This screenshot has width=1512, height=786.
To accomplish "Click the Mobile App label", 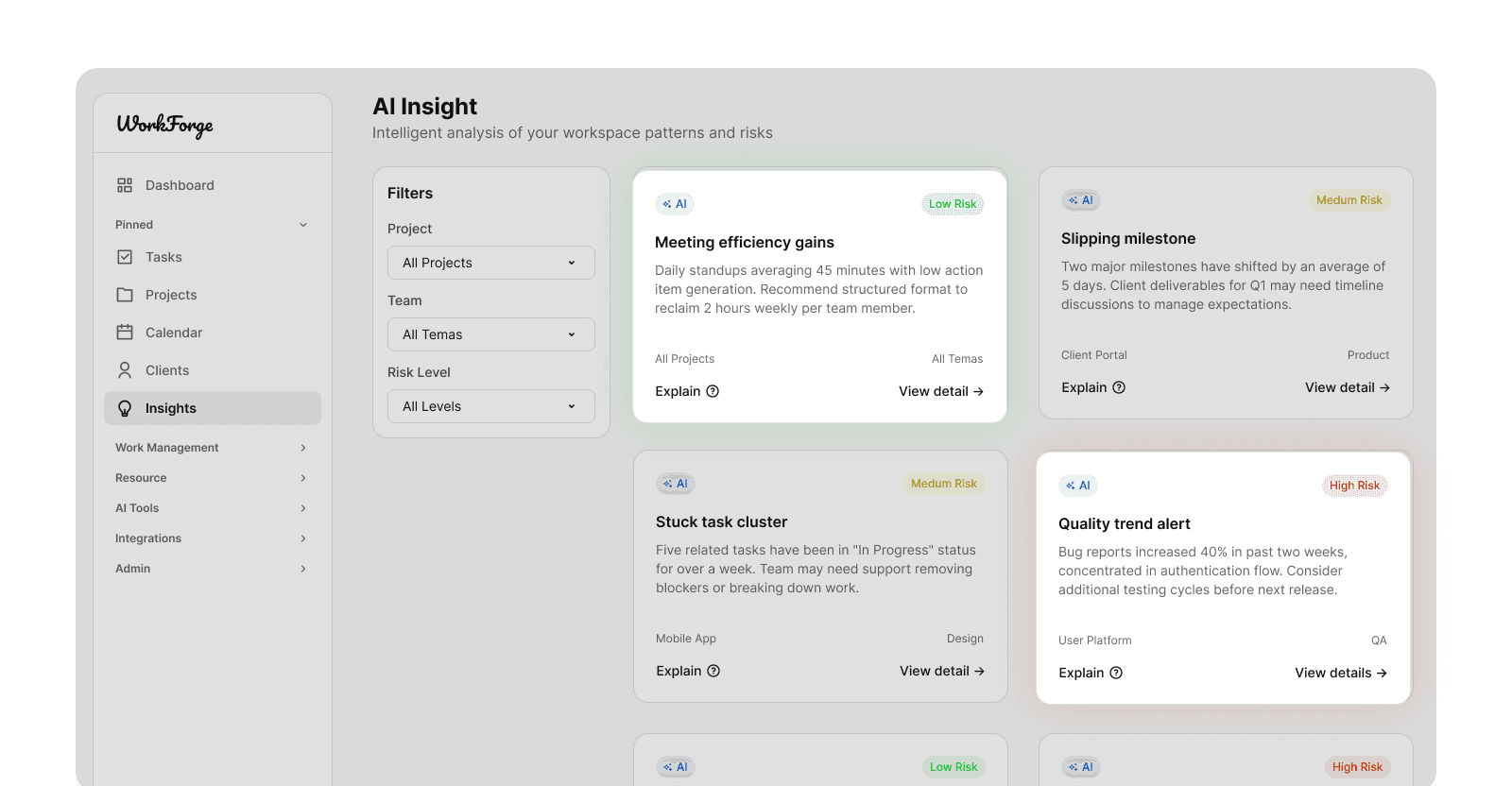I will coord(686,639).
